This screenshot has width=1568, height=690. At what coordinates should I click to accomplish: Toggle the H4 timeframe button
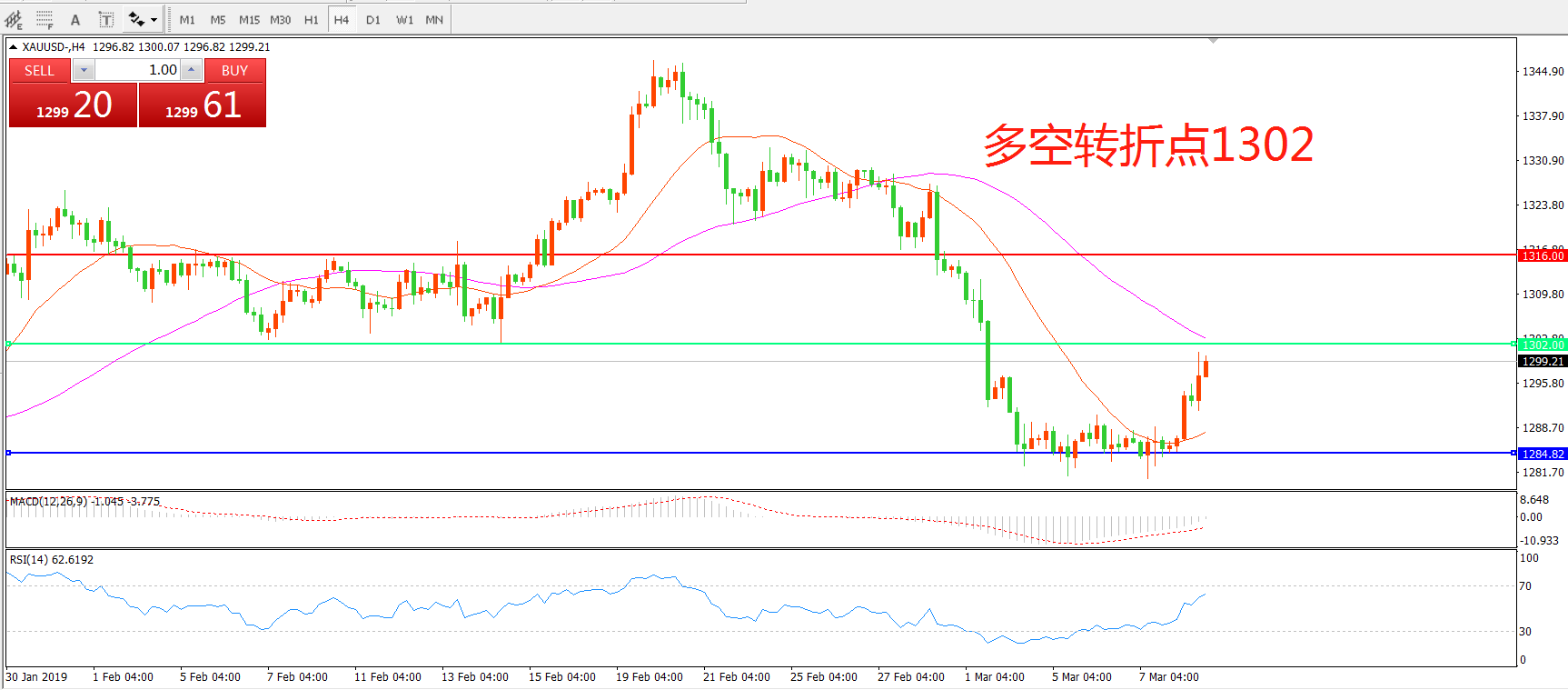pos(342,19)
